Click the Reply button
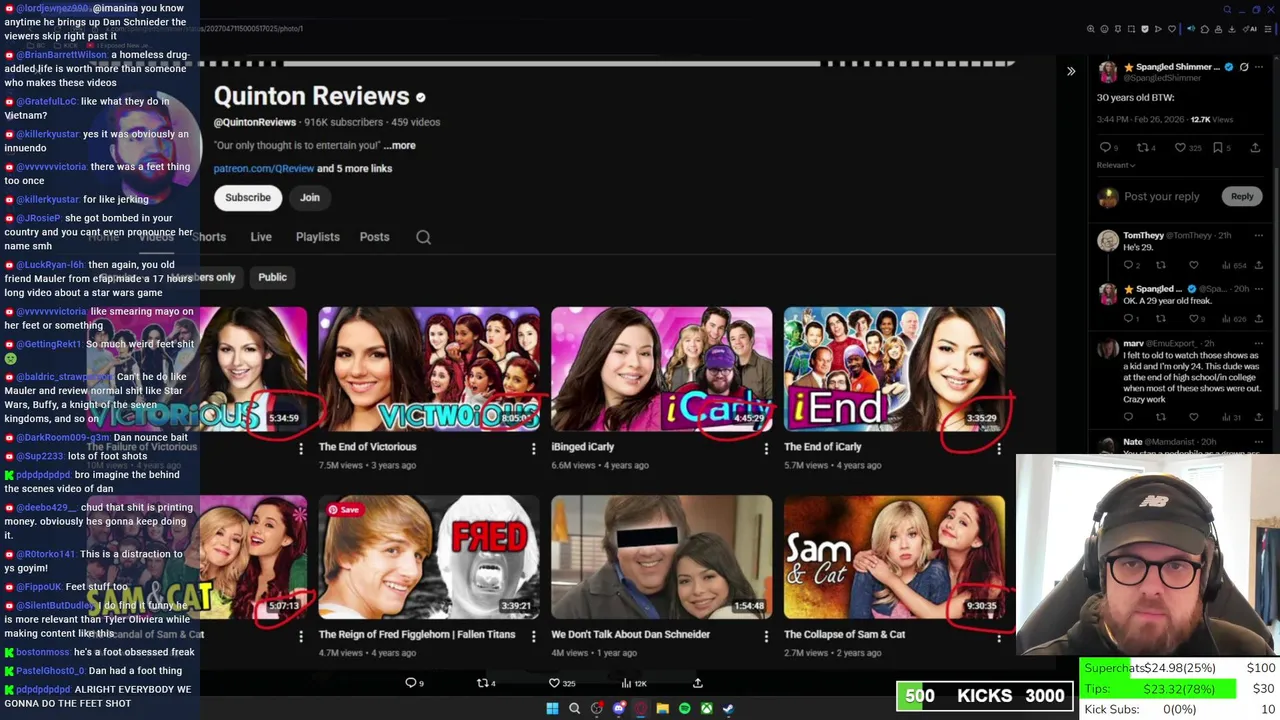 [x=1242, y=196]
